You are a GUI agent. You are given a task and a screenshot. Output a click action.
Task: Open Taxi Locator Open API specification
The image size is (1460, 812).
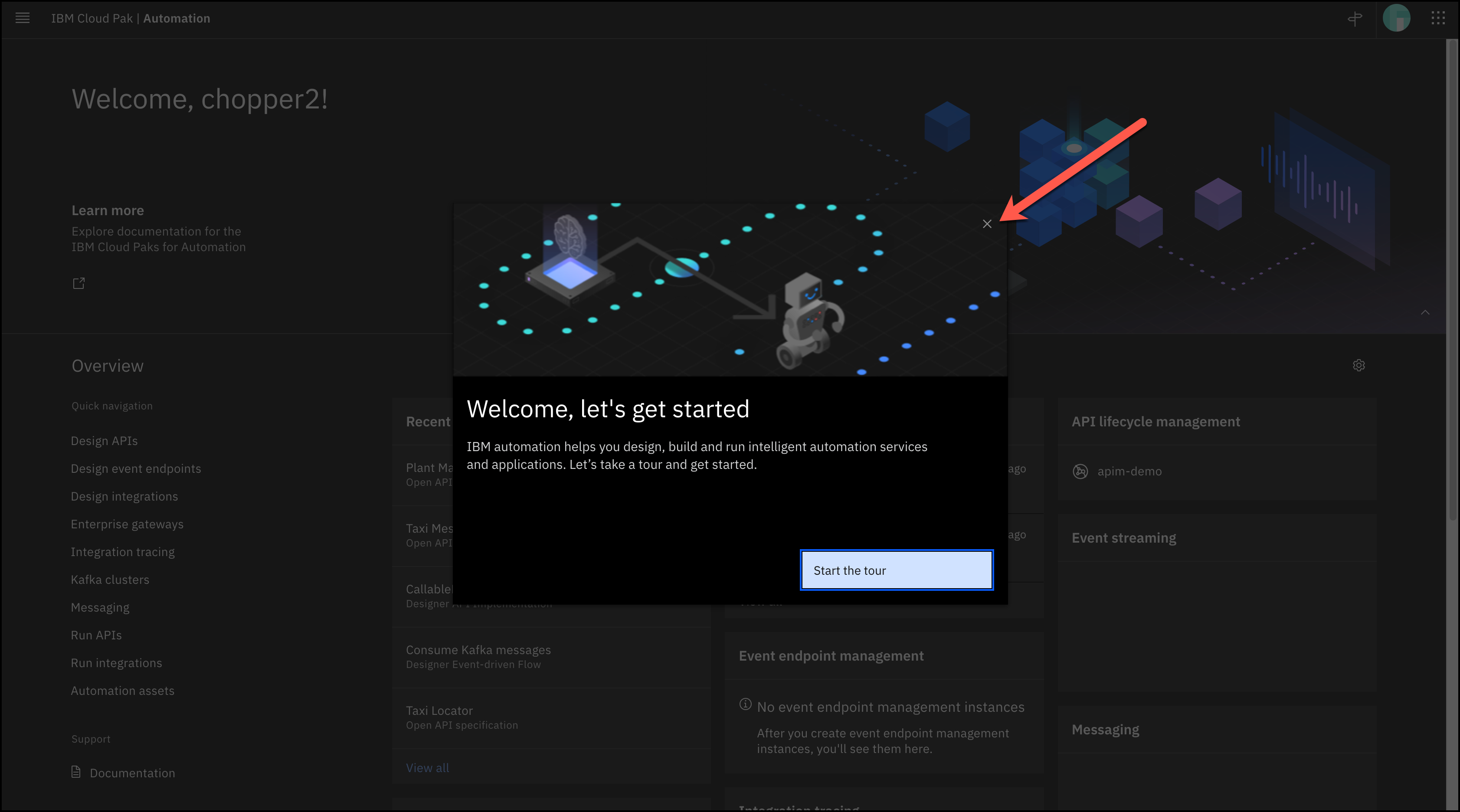pyautogui.click(x=551, y=717)
